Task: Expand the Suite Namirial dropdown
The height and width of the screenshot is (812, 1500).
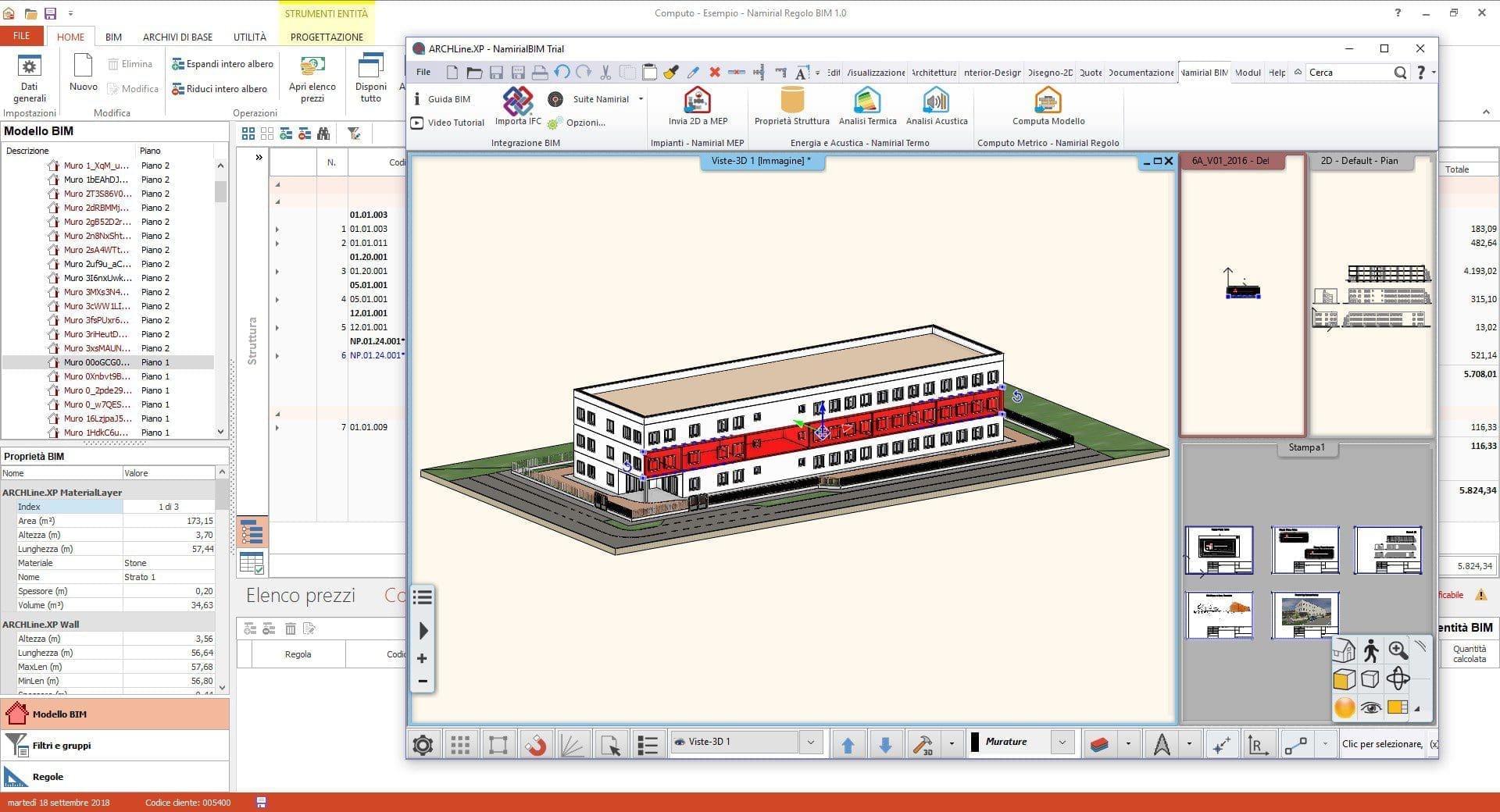Action: coord(641,99)
